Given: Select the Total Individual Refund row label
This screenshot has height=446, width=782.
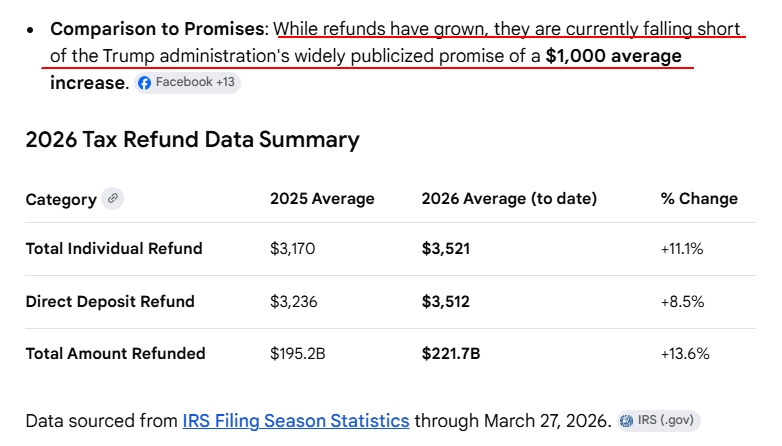Looking at the screenshot, I should [x=114, y=249].
